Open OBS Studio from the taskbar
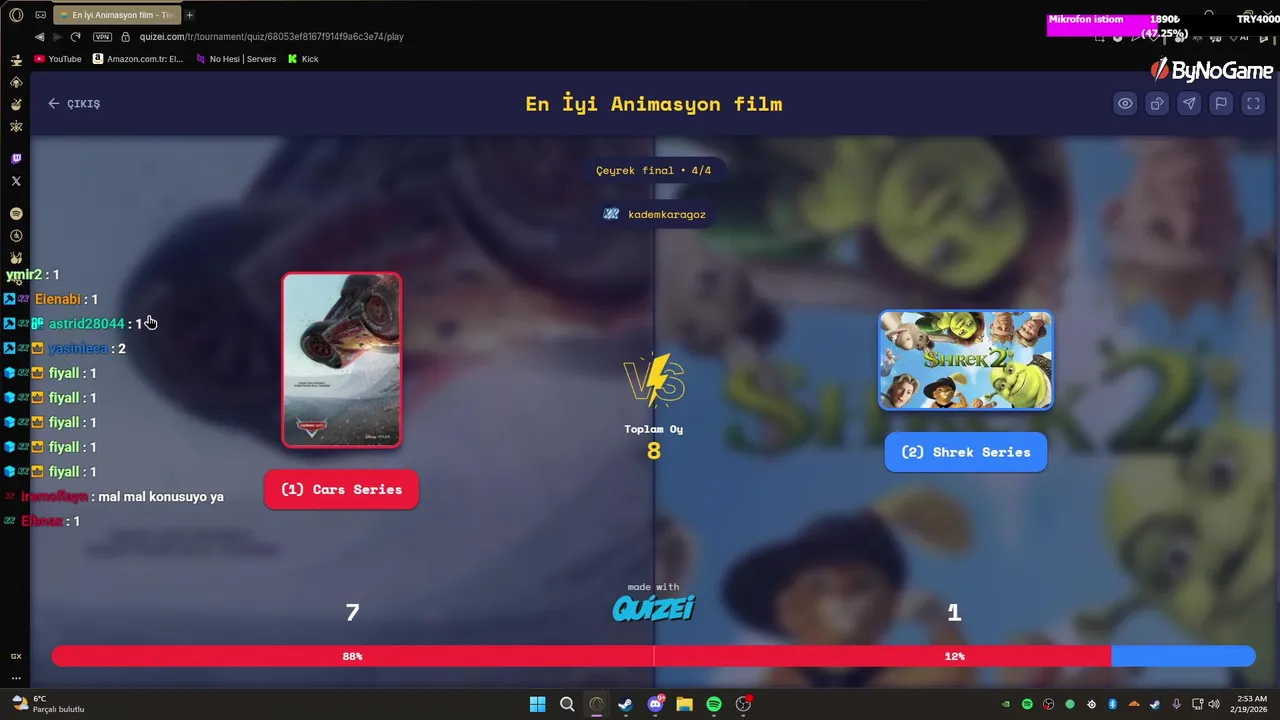 pos(743,704)
